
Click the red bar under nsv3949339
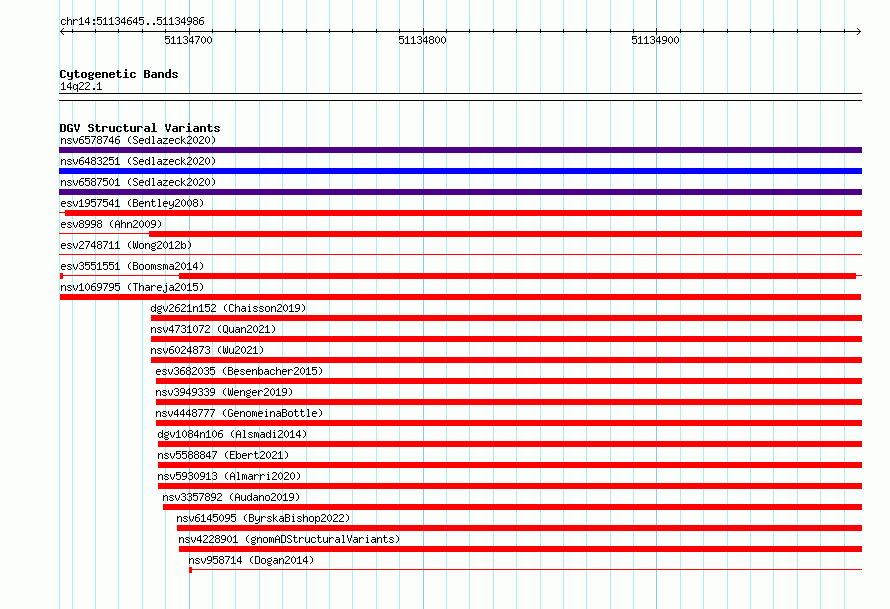(x=509, y=402)
